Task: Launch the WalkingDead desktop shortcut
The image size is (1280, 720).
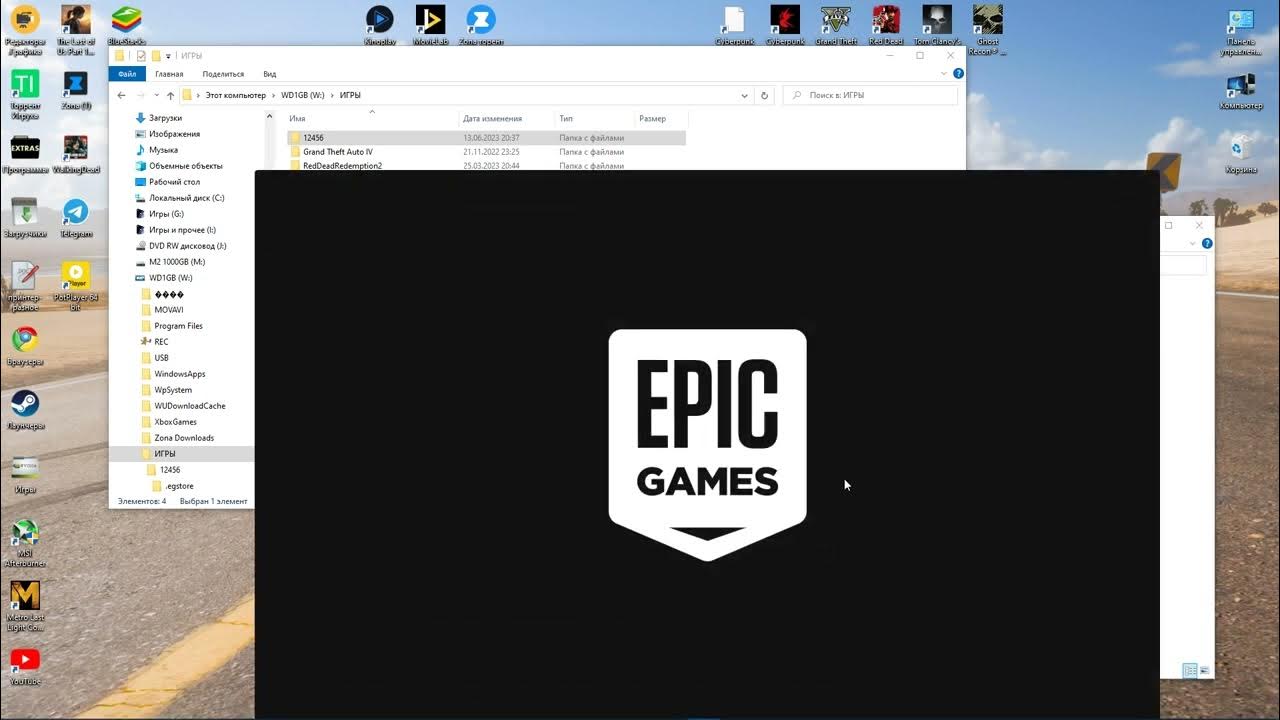Action: pos(76,154)
